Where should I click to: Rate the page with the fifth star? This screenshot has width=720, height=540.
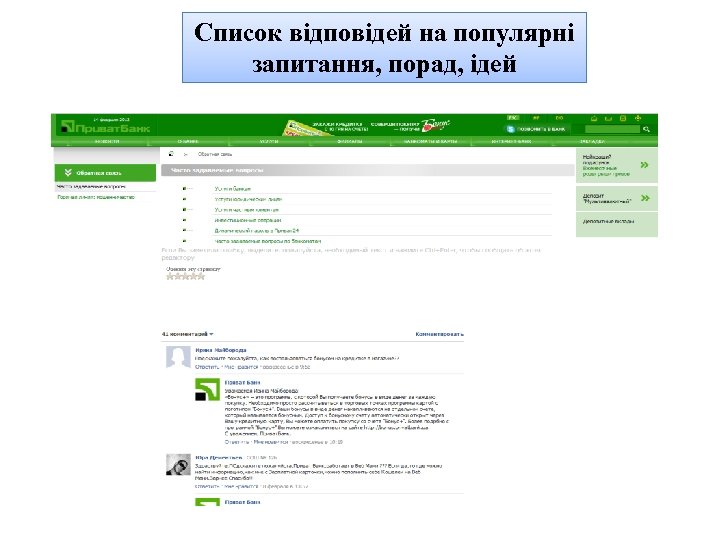tap(201, 276)
